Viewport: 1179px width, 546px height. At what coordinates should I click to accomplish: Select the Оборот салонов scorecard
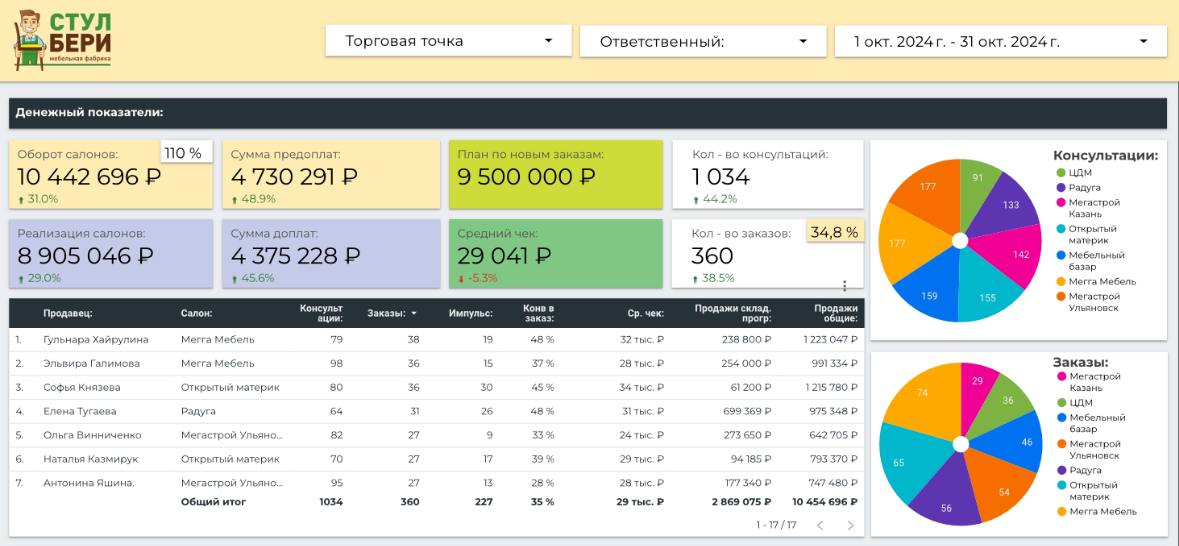coord(111,174)
